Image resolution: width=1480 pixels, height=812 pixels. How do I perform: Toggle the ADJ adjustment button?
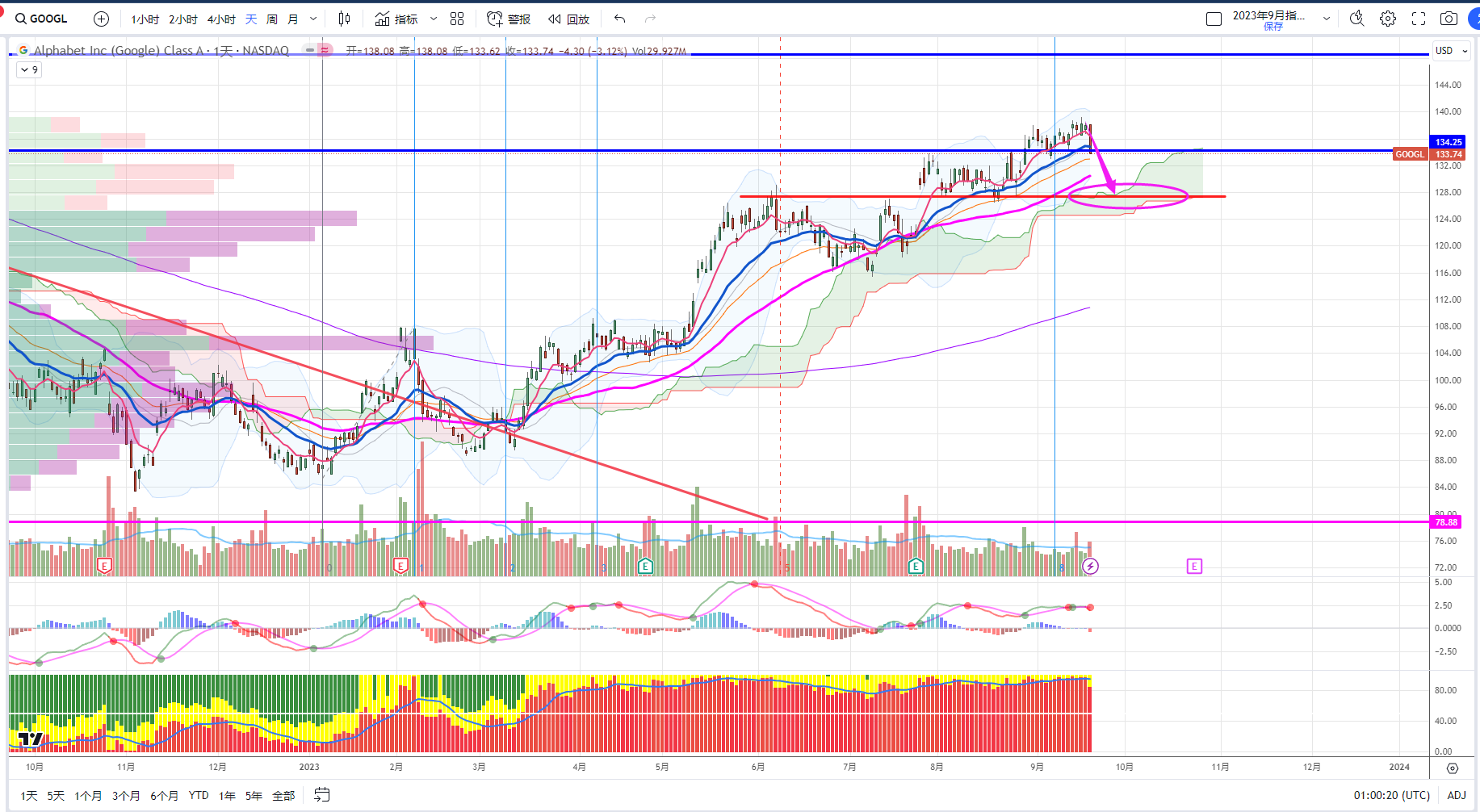1457,795
